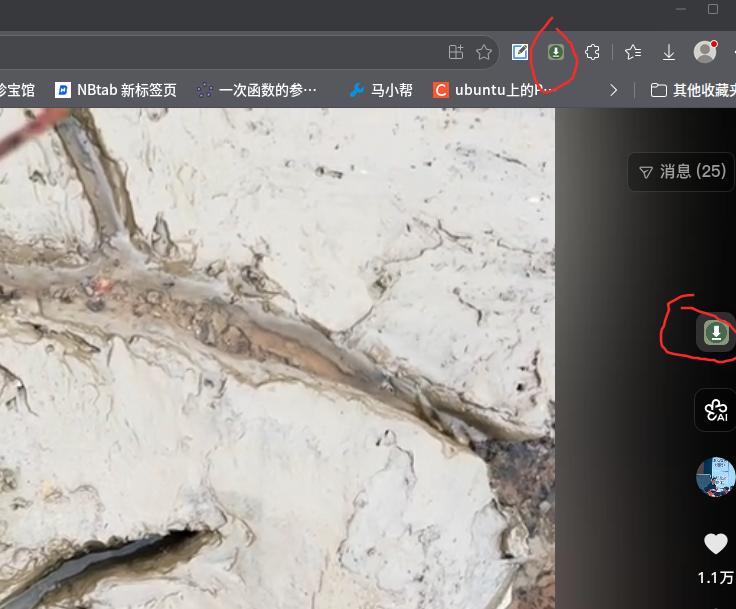Open the 消息 (25) messages button
The width and height of the screenshot is (736, 609).
click(x=681, y=172)
